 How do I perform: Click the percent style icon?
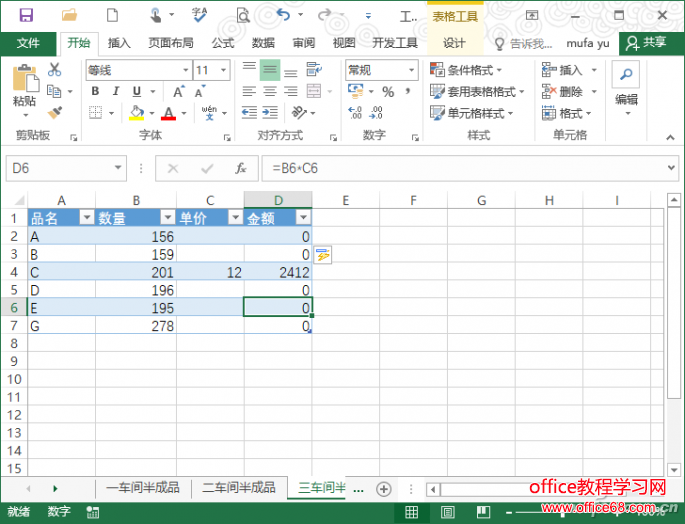click(x=387, y=92)
